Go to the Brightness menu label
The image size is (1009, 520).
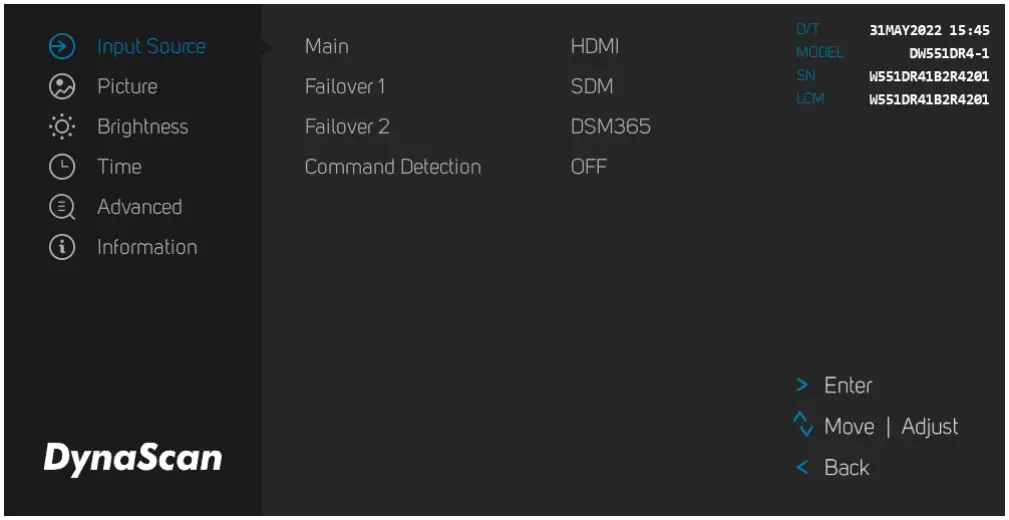click(142, 127)
